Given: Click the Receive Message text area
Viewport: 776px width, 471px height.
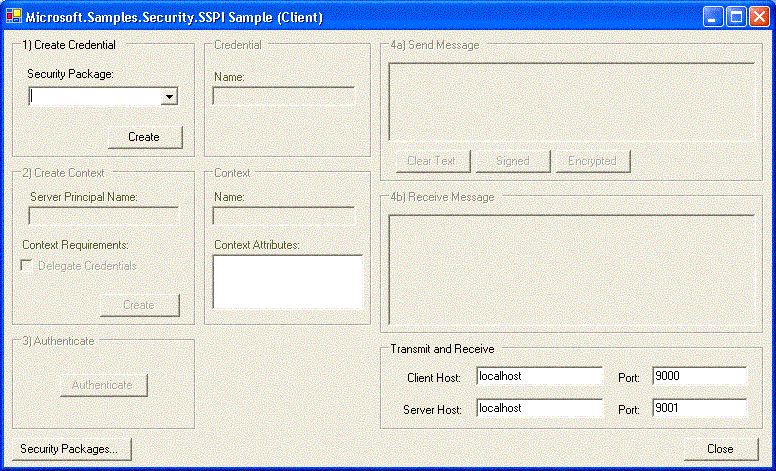Looking at the screenshot, I should [x=572, y=270].
